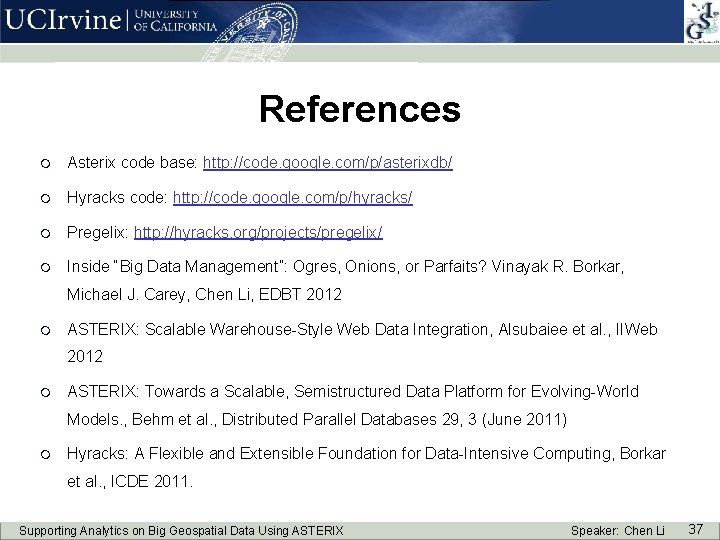Screen dimensions: 720x540
Task: Click 'Models., Behm et al., Distributed Parallel Databases' line
Action: (317, 419)
